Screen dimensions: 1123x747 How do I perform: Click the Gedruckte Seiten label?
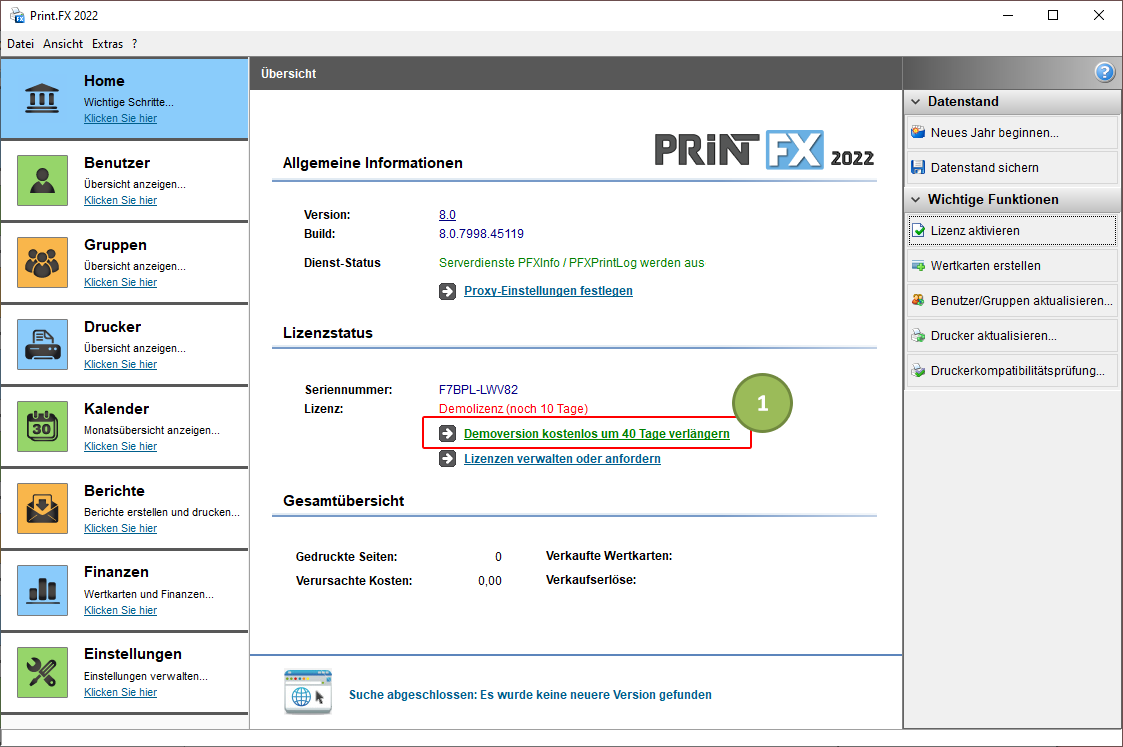point(346,557)
